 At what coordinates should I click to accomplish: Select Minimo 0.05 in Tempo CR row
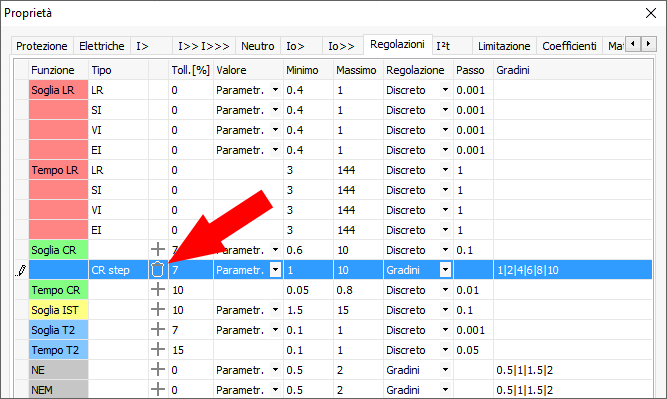click(308, 290)
